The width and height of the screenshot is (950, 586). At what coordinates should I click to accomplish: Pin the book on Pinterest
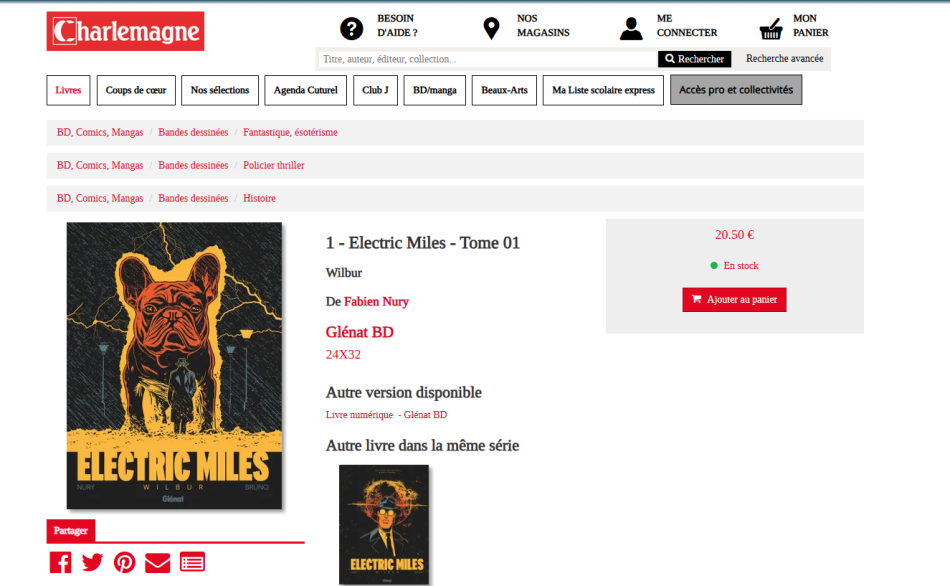pos(125,562)
